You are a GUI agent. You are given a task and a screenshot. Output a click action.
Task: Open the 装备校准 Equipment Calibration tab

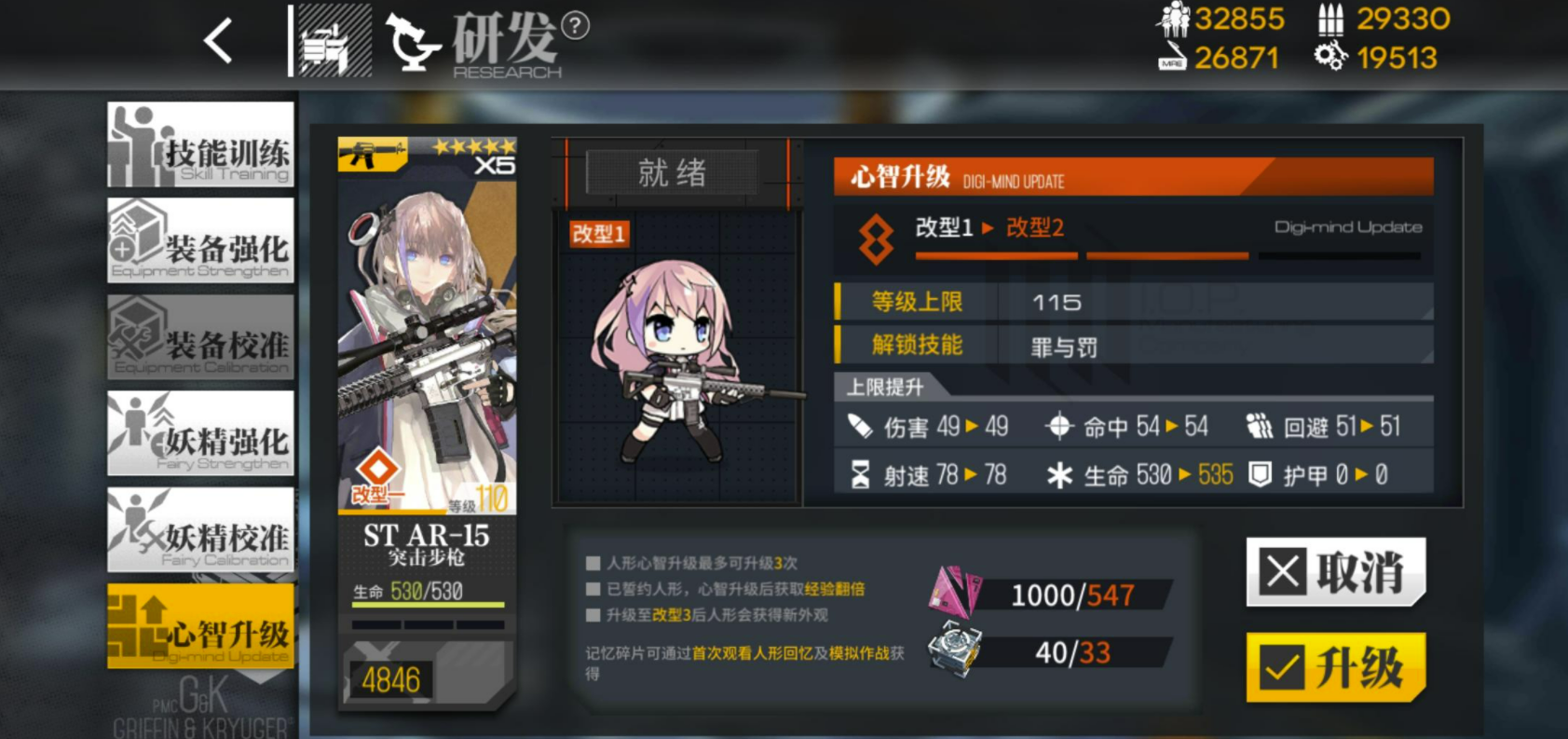(200, 337)
